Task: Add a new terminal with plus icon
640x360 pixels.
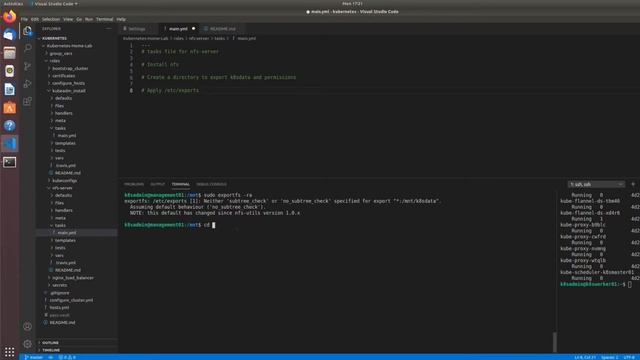Action: 633,184
